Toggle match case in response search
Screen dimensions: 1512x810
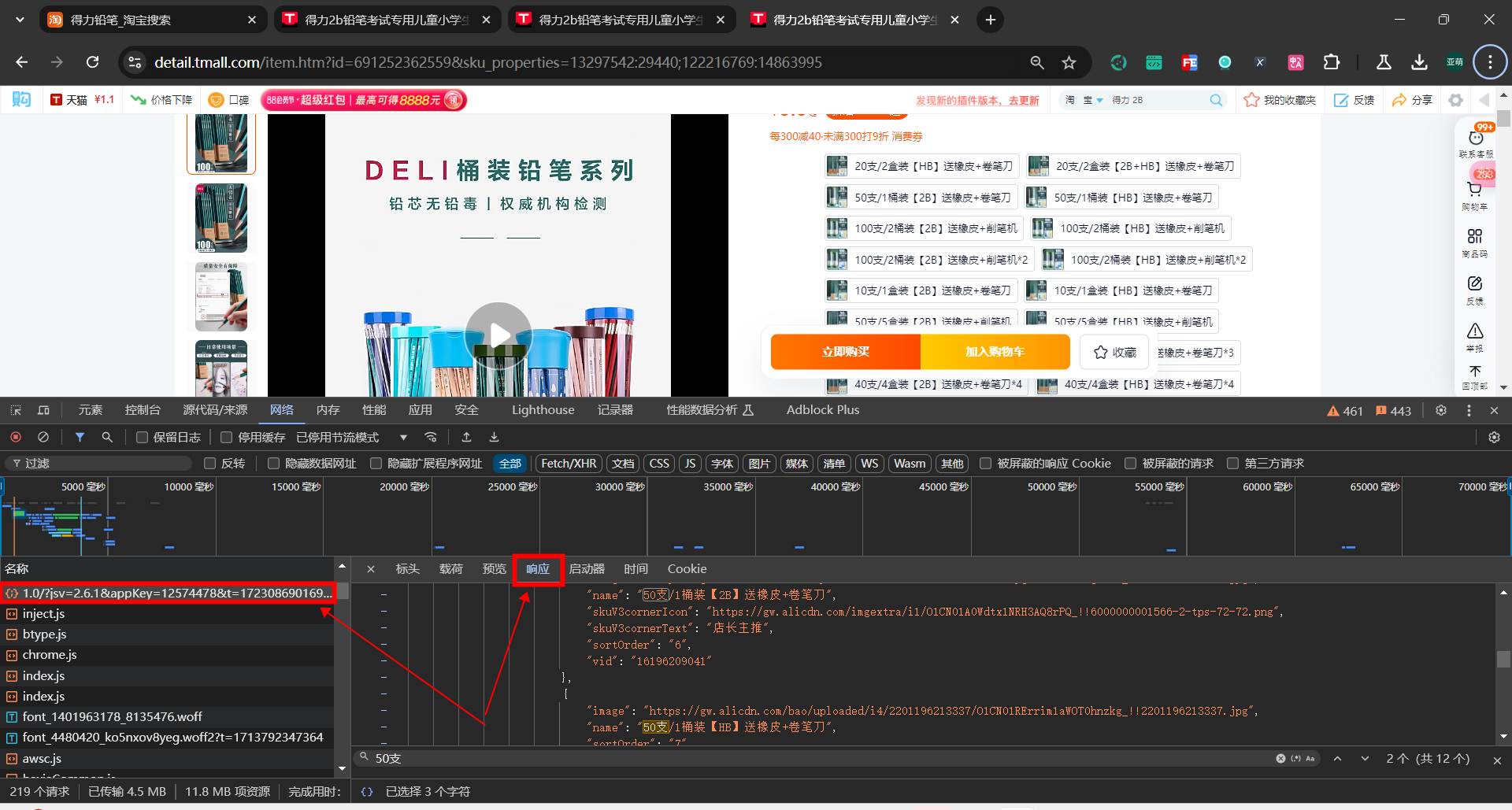click(x=1310, y=759)
